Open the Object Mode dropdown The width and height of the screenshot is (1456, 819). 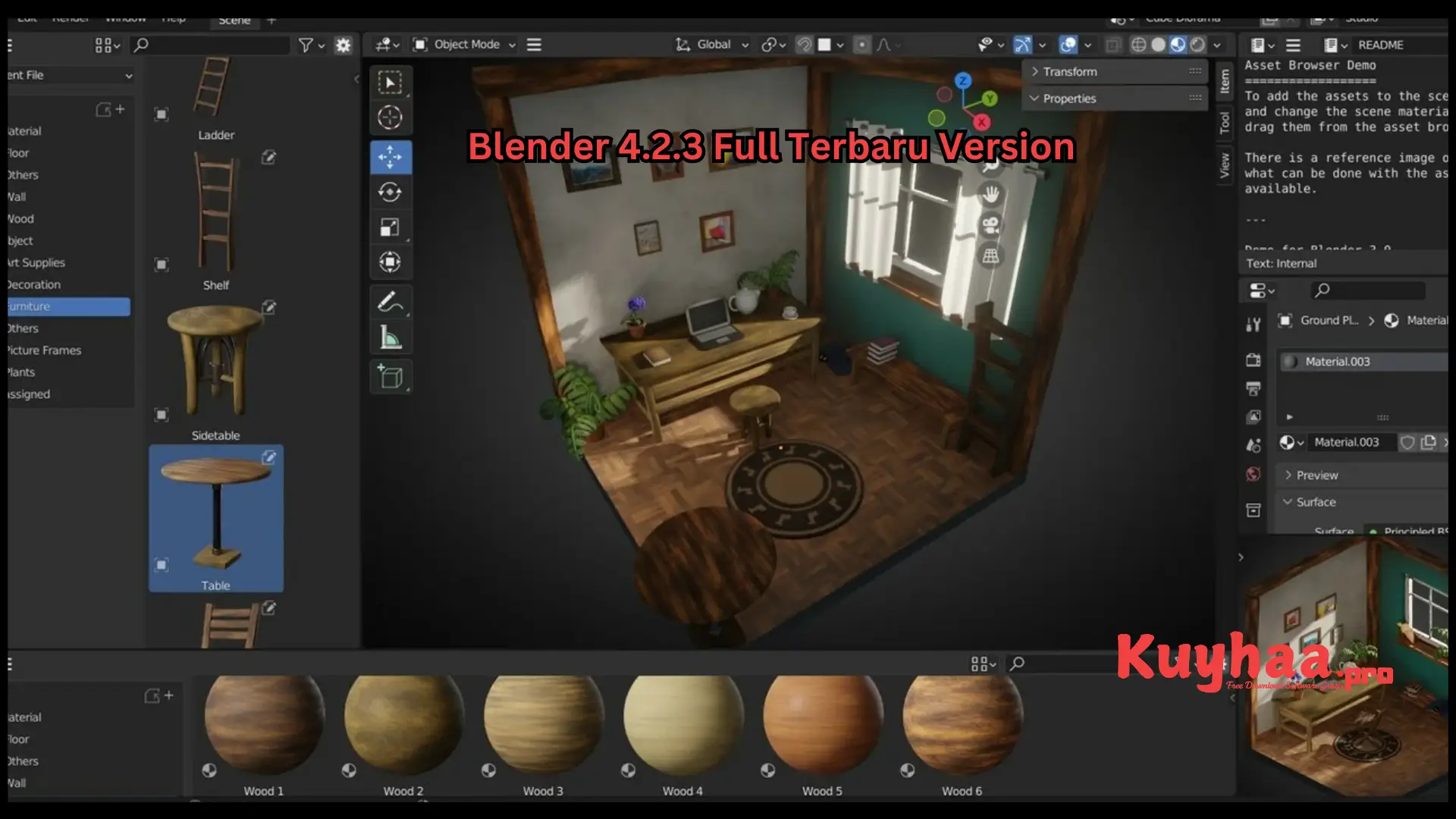click(464, 45)
